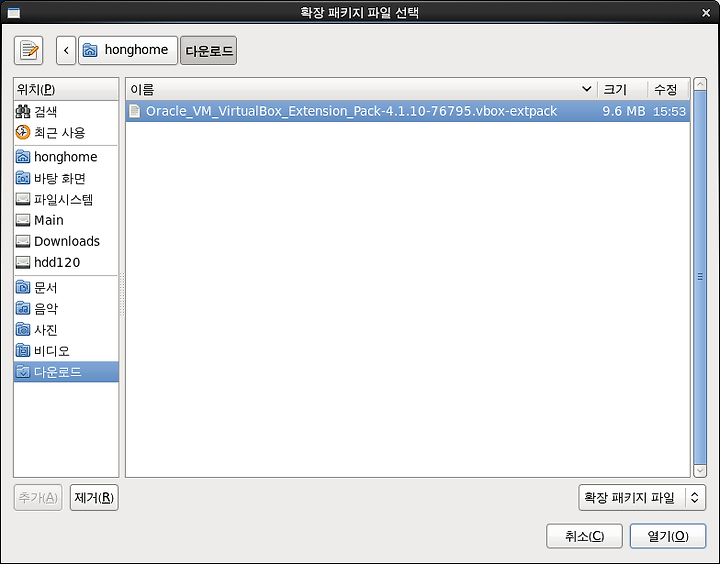This screenshot has width=720, height=564.
Task: Open the 사진 pictures bookmark
Action: pos(66,329)
